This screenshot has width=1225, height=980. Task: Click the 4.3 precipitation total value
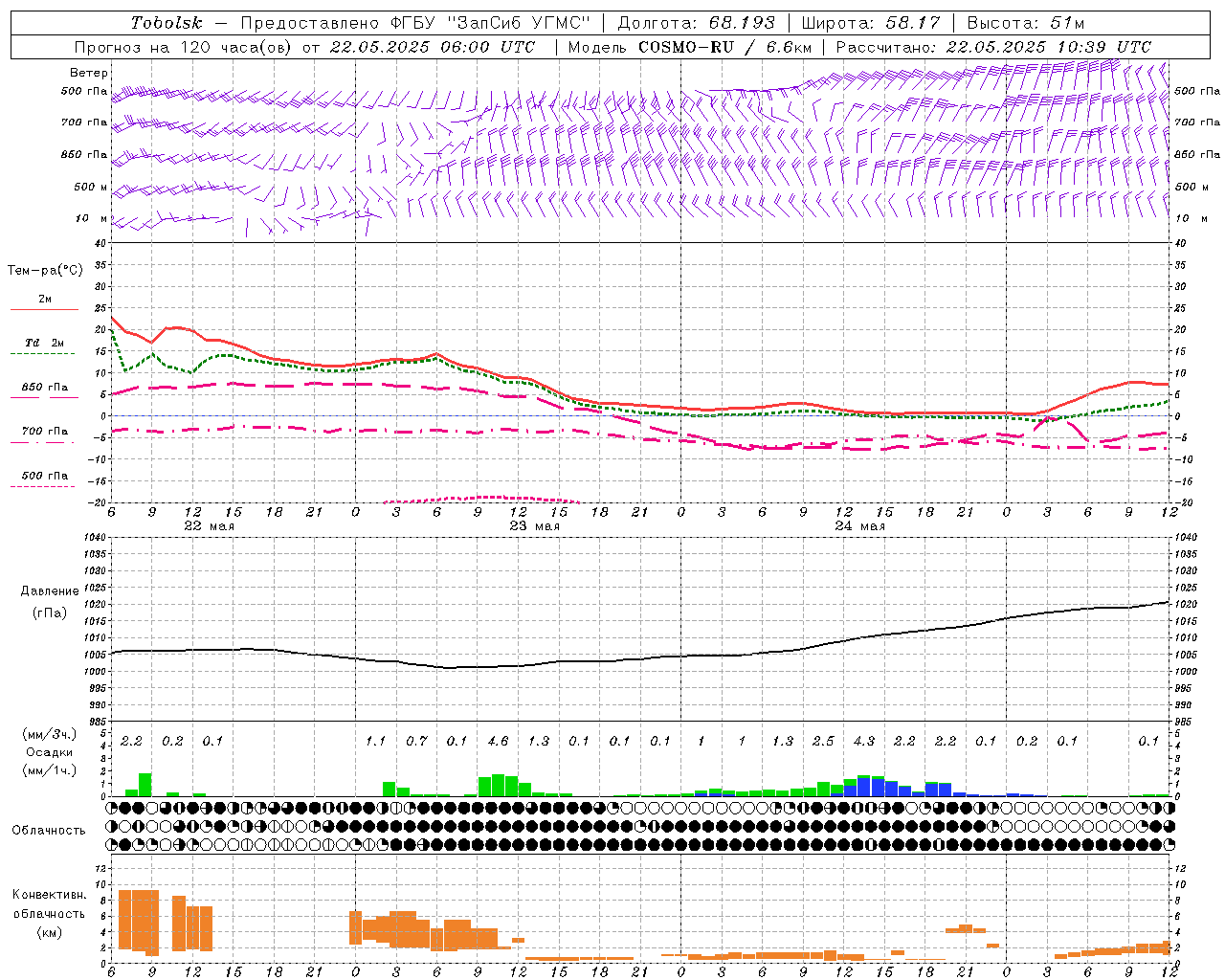(864, 741)
